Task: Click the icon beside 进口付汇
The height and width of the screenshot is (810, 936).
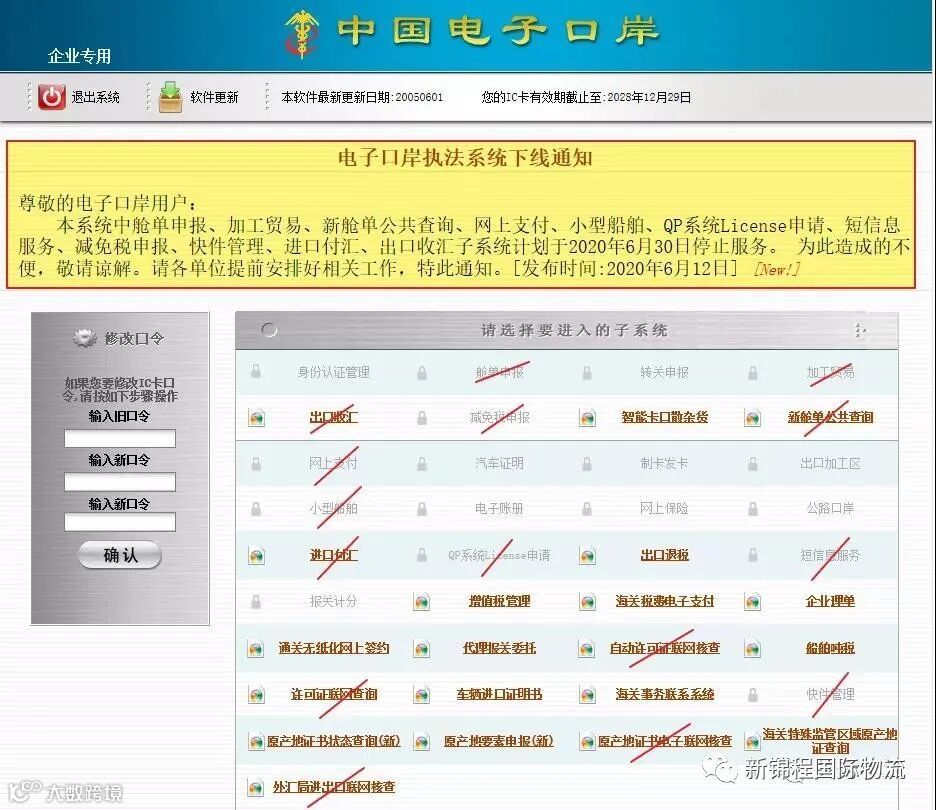Action: 257,556
